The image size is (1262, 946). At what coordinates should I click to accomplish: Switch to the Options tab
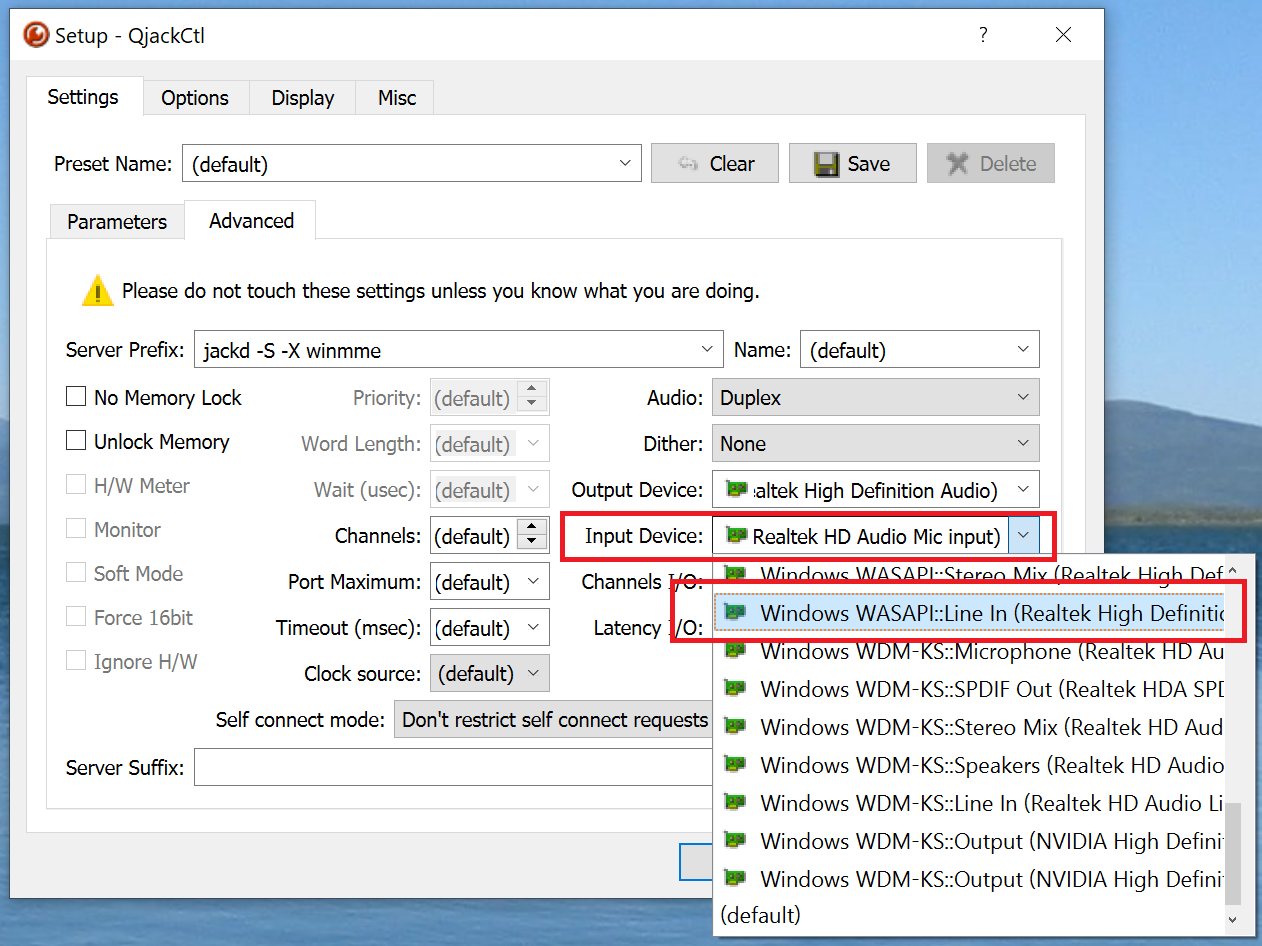(195, 98)
